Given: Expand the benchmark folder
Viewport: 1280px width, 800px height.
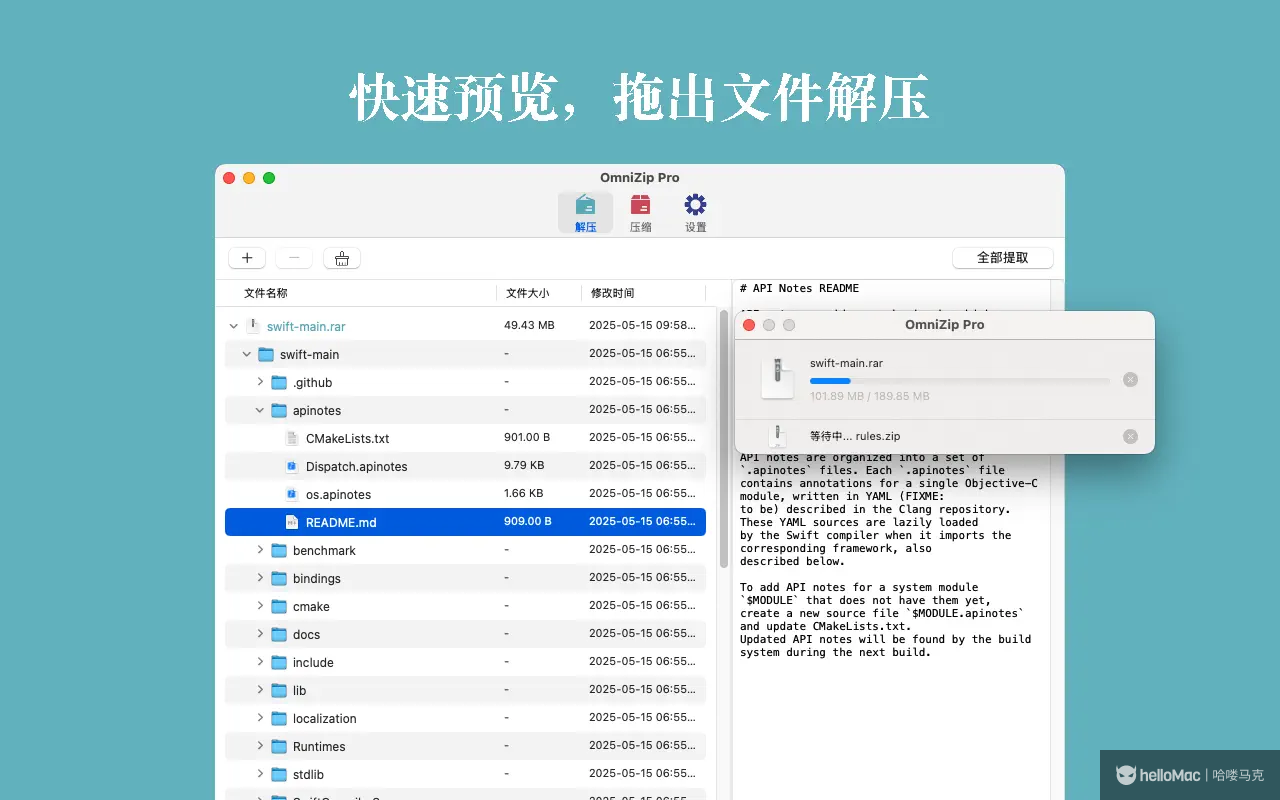Looking at the screenshot, I should [x=260, y=550].
